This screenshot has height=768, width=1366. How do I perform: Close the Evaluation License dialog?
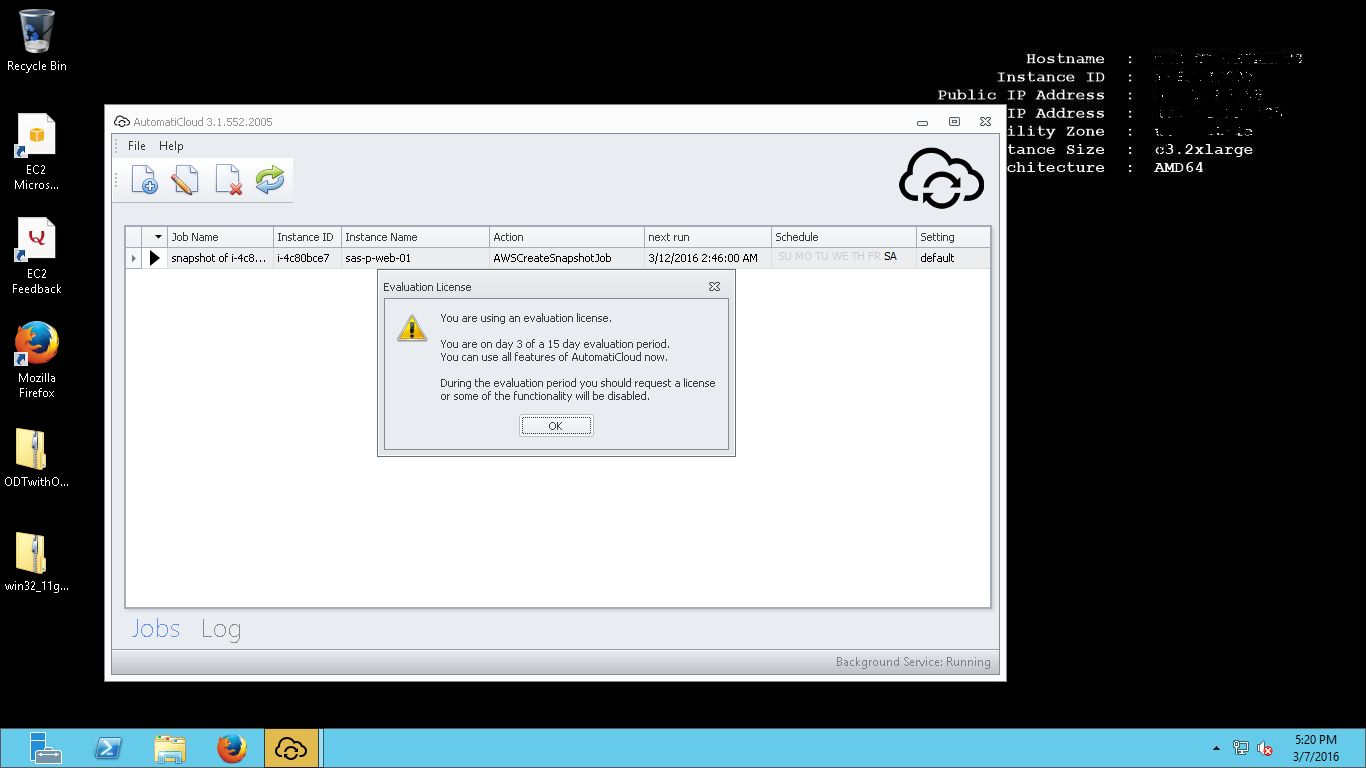pyautogui.click(x=714, y=287)
